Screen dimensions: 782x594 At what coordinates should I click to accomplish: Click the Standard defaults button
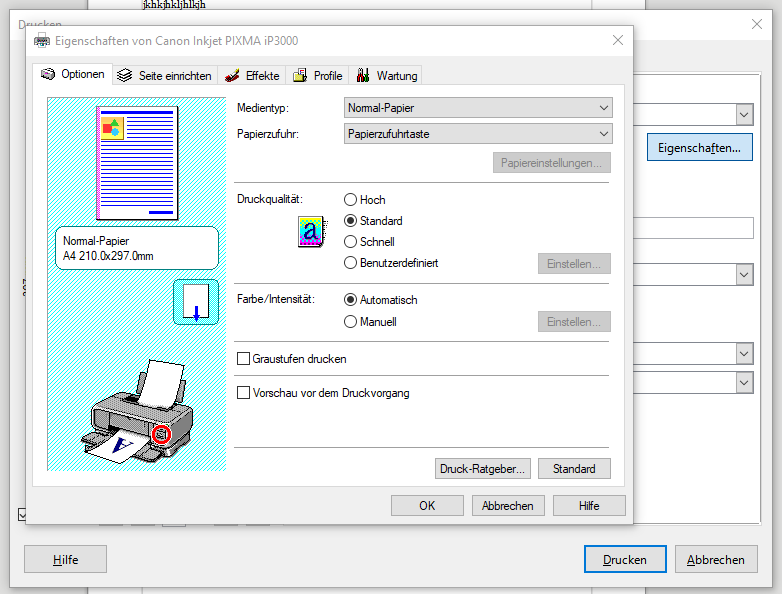(574, 469)
